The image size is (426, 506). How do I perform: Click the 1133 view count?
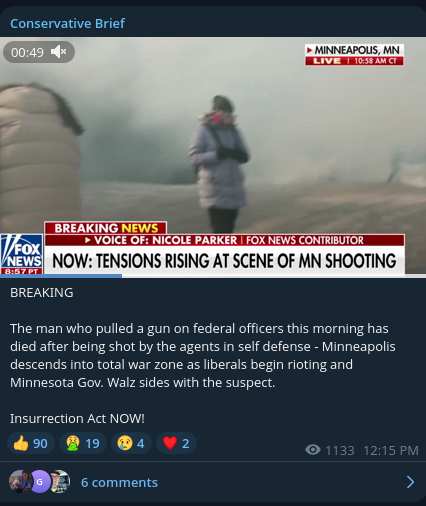pos(340,450)
